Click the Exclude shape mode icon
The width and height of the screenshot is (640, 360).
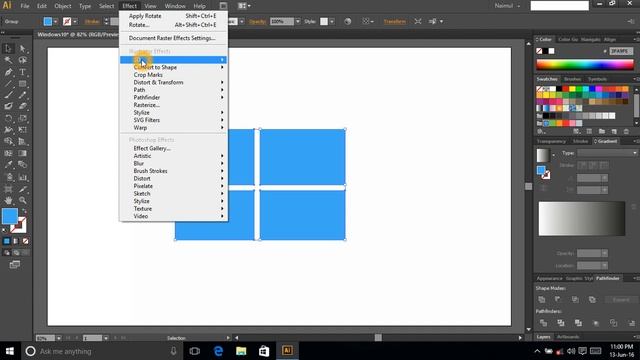tap(592, 300)
